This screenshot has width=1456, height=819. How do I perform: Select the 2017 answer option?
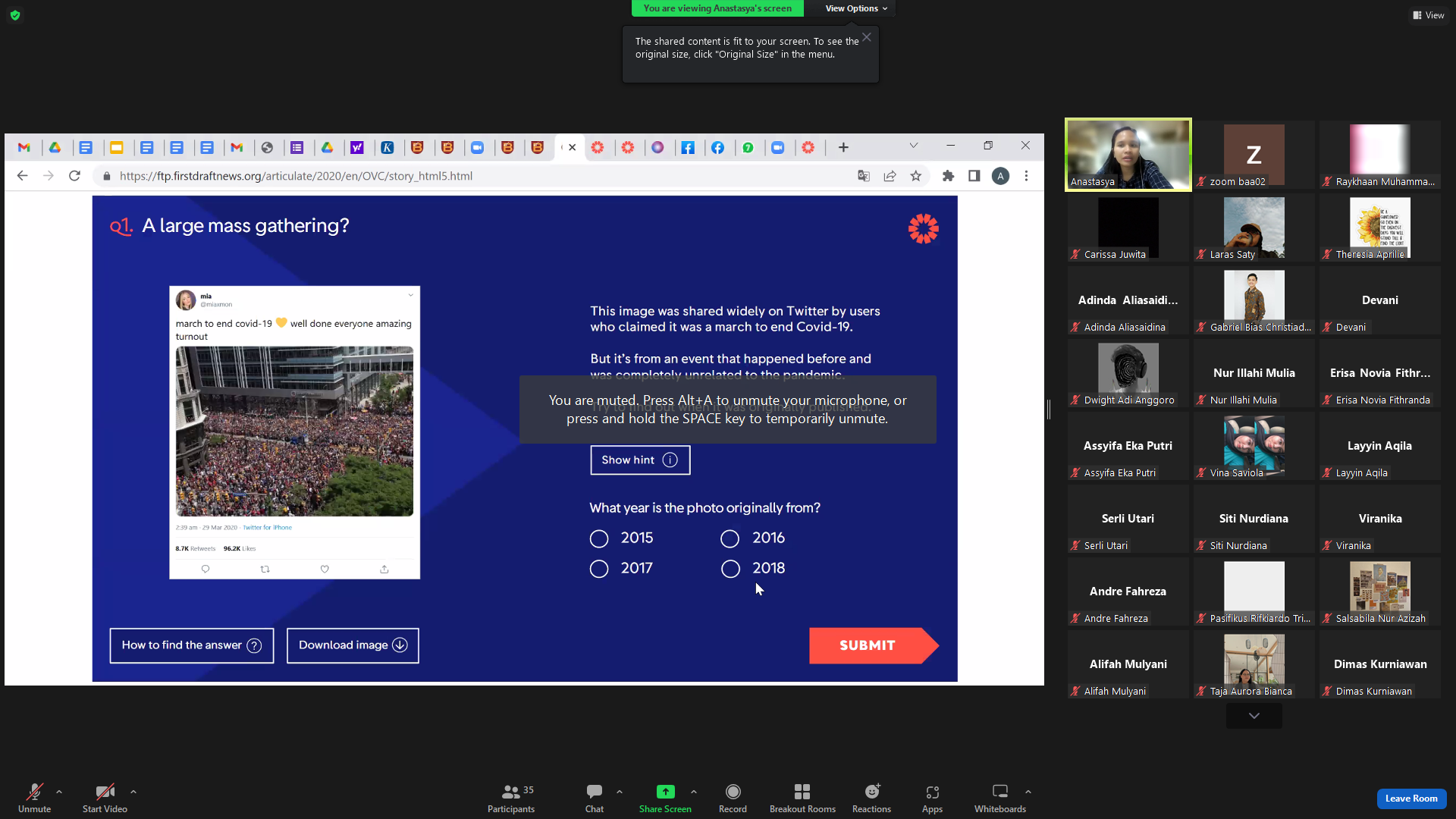(599, 569)
